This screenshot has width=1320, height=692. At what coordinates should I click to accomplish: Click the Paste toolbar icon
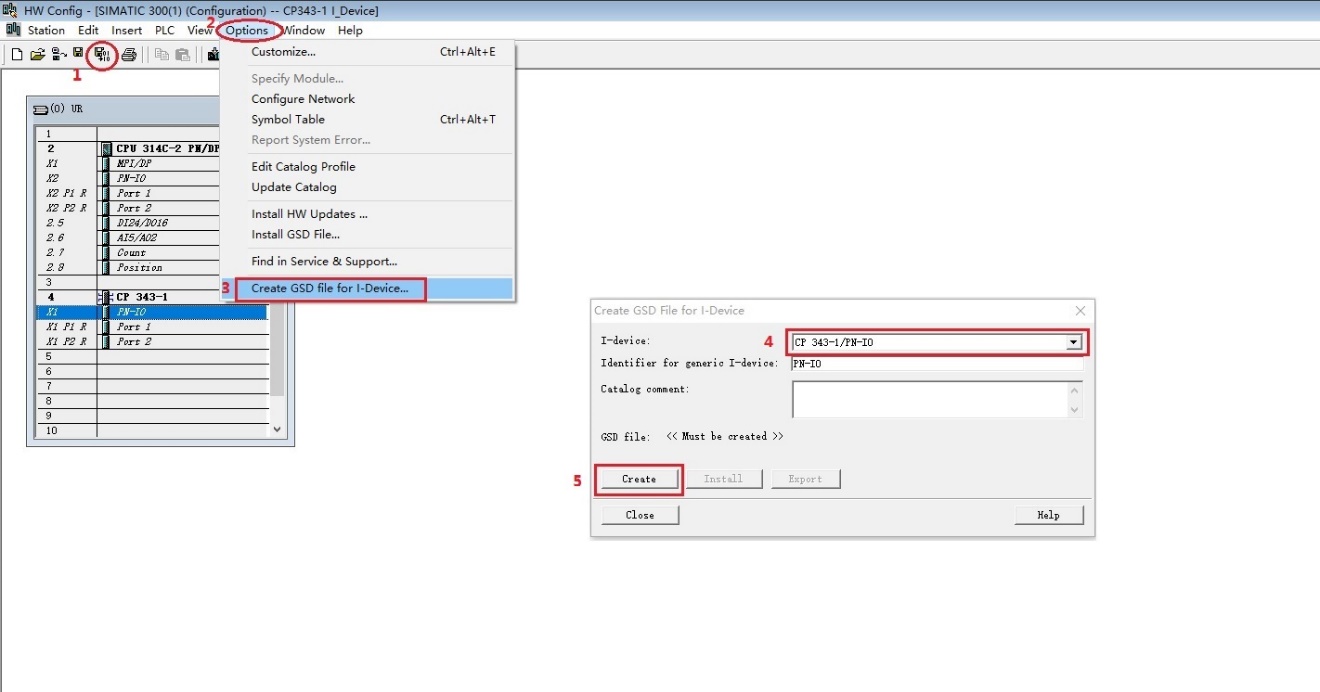(x=182, y=54)
